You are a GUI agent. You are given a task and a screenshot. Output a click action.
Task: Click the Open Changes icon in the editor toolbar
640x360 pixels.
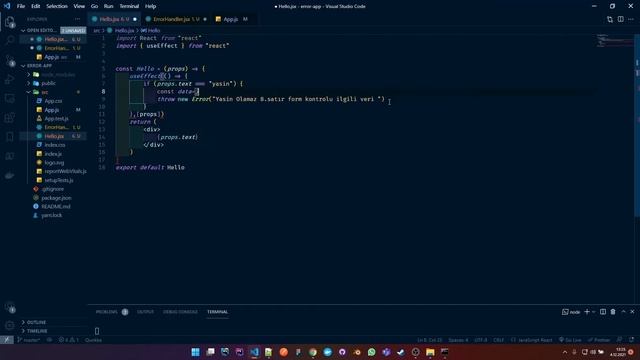[x=610, y=19]
